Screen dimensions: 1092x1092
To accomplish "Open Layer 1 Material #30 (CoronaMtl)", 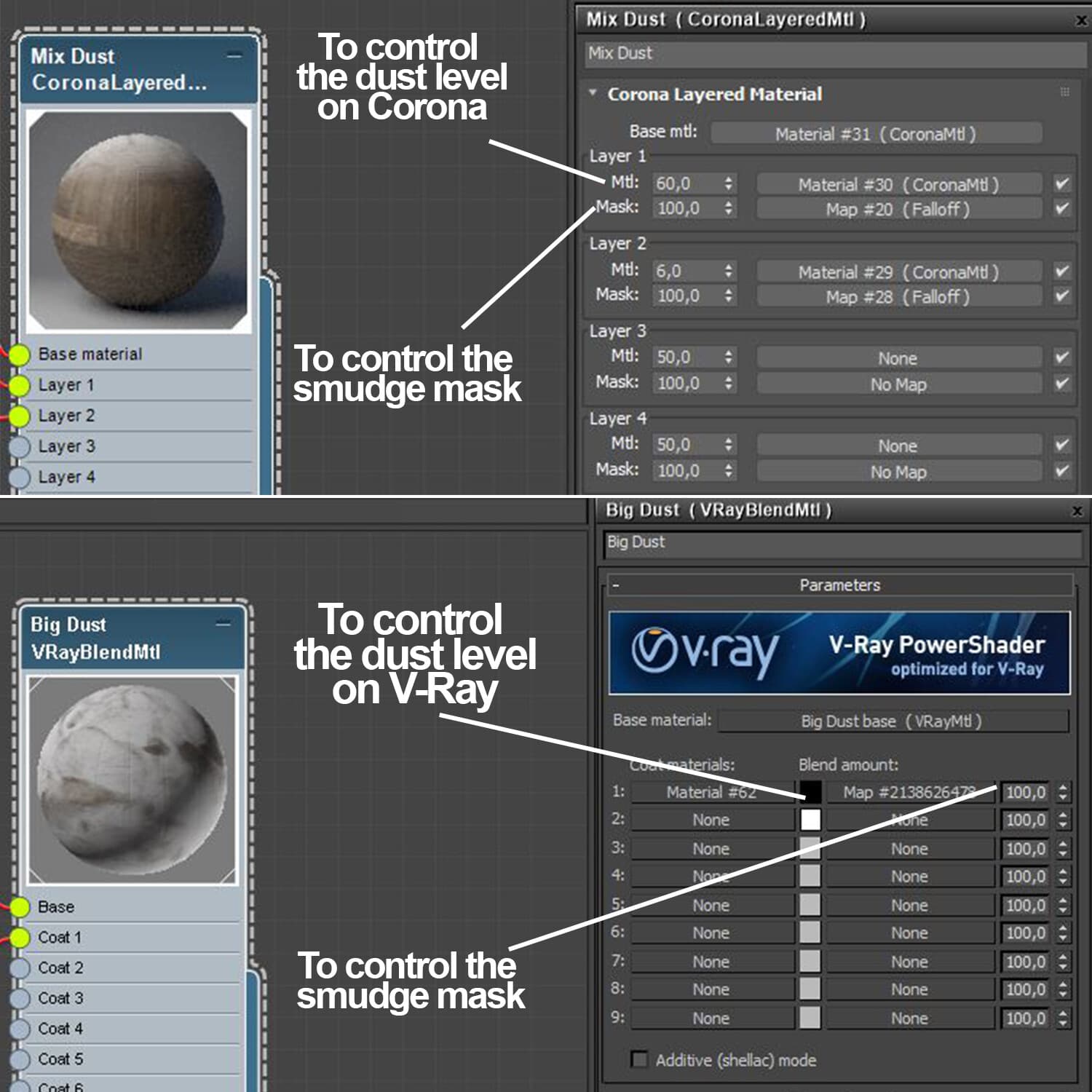I will pos(898,184).
